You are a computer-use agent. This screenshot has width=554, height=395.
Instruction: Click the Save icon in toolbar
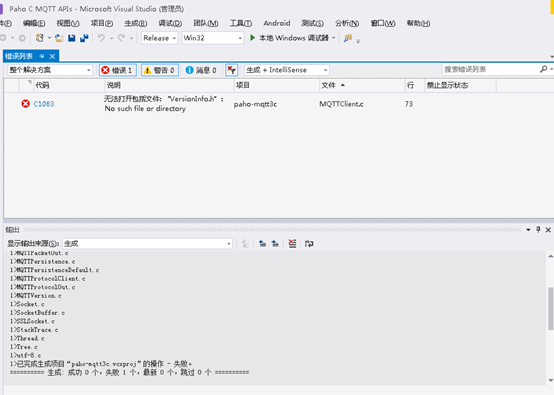[x=72, y=38]
